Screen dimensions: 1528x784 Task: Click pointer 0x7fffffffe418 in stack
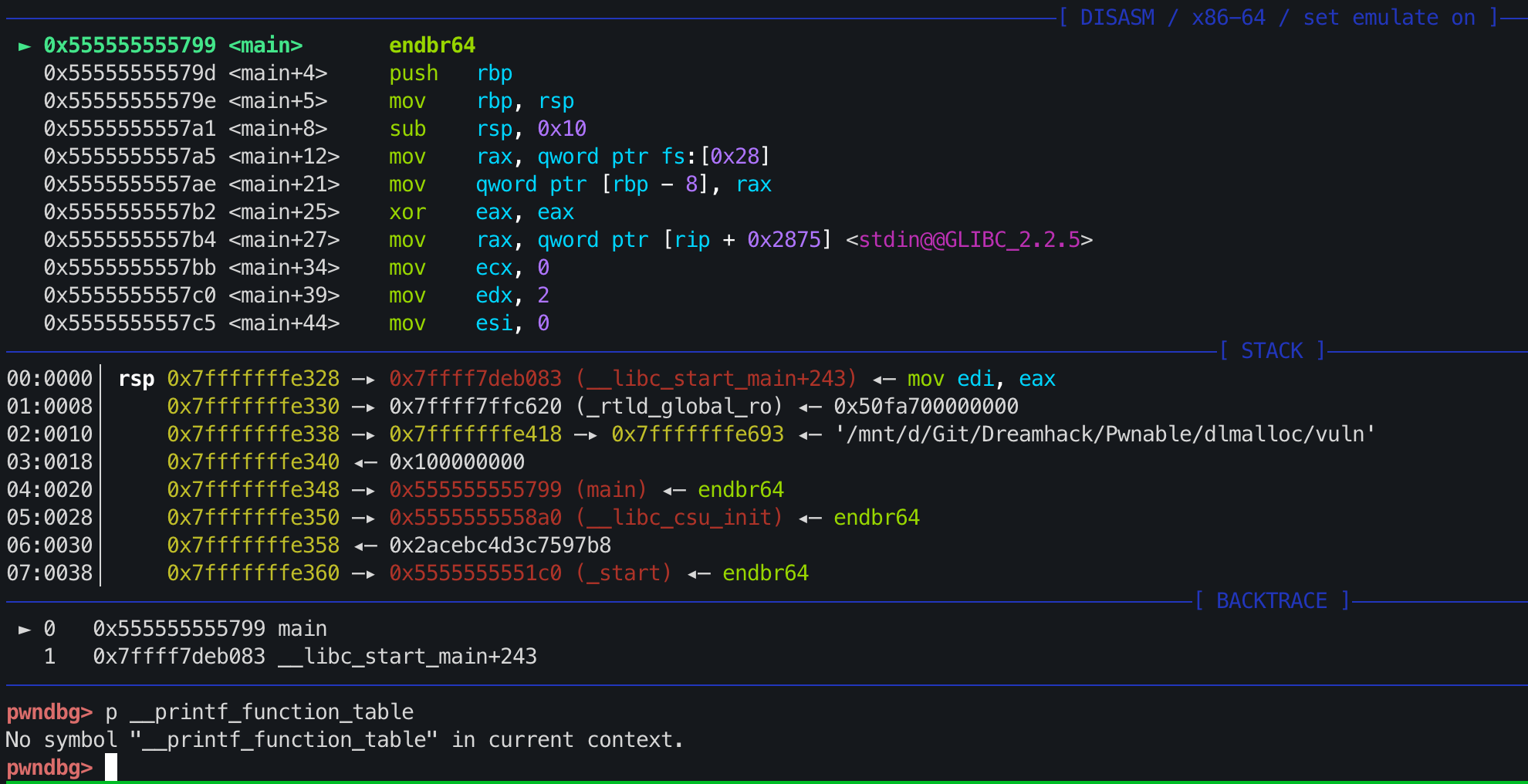coord(475,434)
